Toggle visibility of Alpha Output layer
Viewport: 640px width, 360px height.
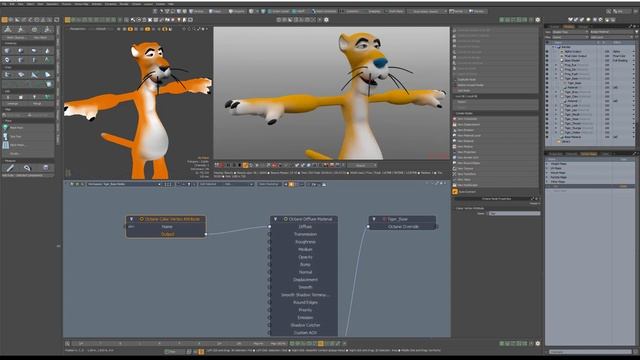coord(547,51)
